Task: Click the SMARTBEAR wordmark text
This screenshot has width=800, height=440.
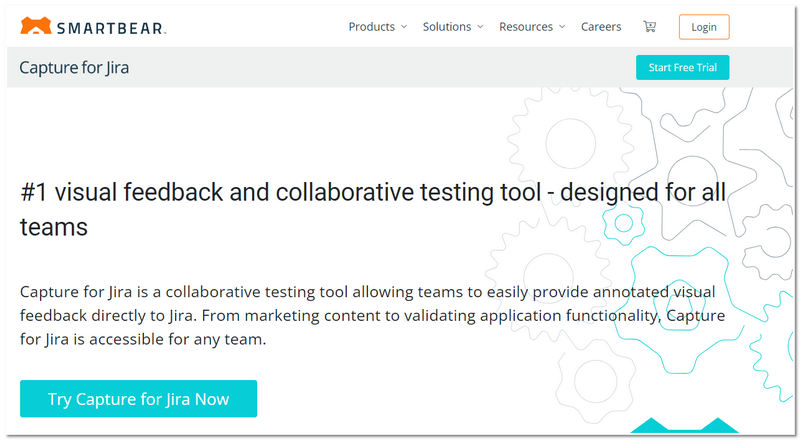Action: pos(111,27)
